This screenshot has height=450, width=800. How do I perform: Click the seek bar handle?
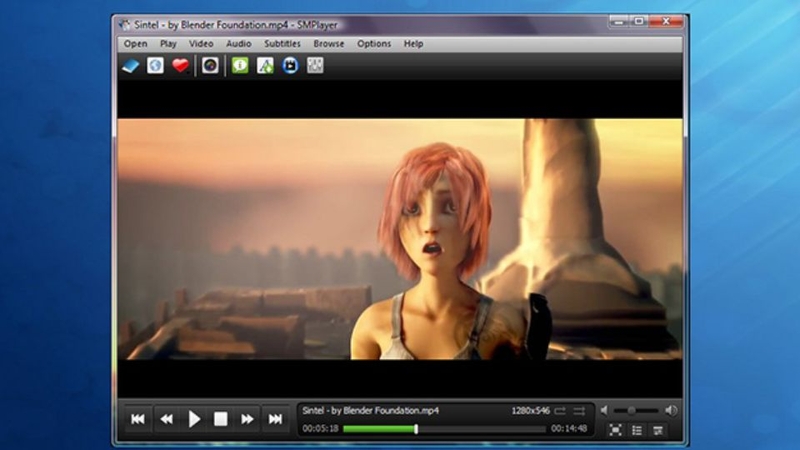pos(416,429)
